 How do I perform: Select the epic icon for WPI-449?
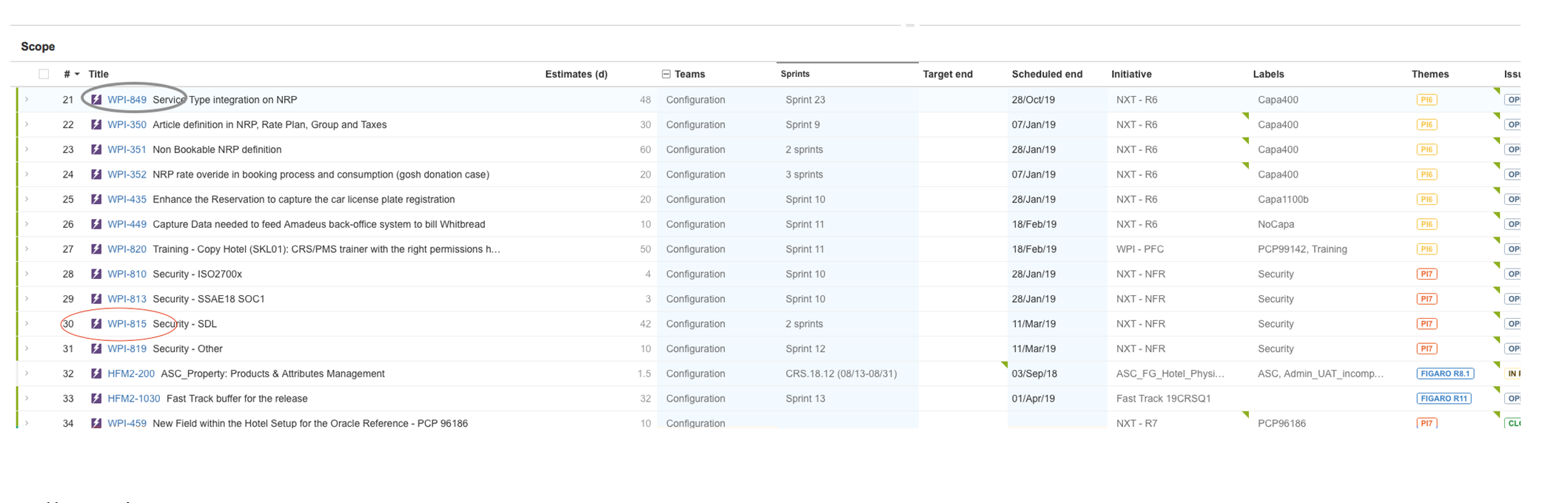click(96, 224)
